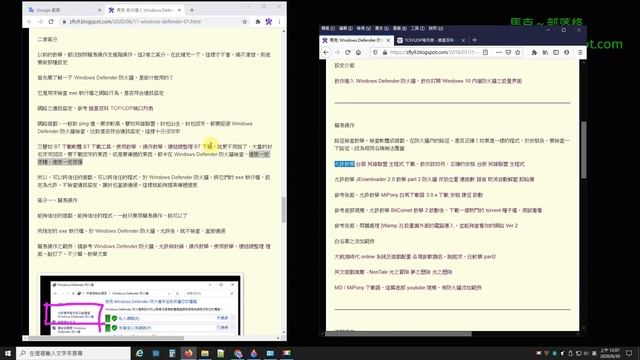The height and width of the screenshot is (360, 640).
Task: Open the first menu (File) in Firefox menu bar
Action: [328, 28]
